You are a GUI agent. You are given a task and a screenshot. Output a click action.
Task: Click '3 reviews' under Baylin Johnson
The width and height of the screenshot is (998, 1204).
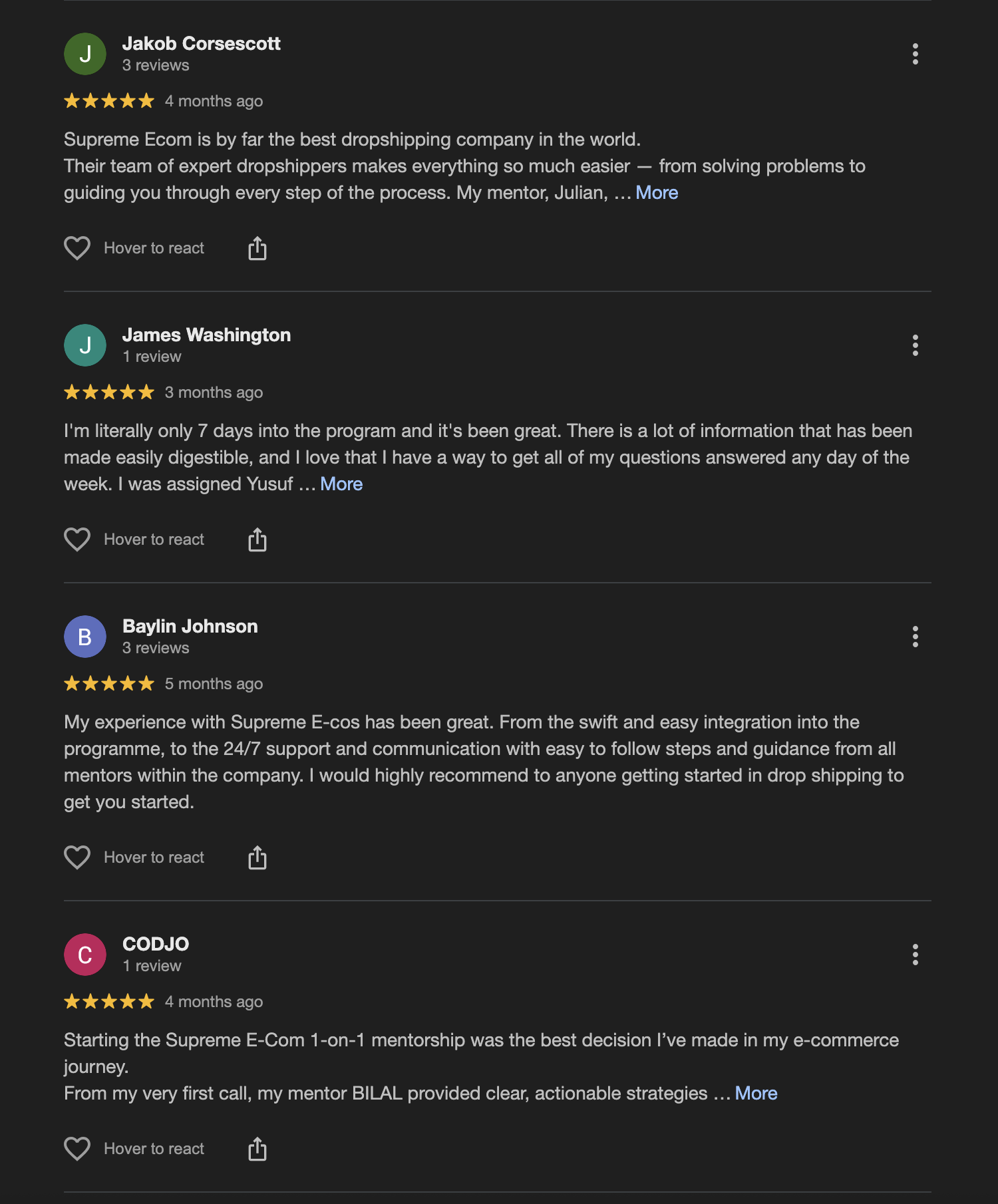pyautogui.click(x=156, y=647)
